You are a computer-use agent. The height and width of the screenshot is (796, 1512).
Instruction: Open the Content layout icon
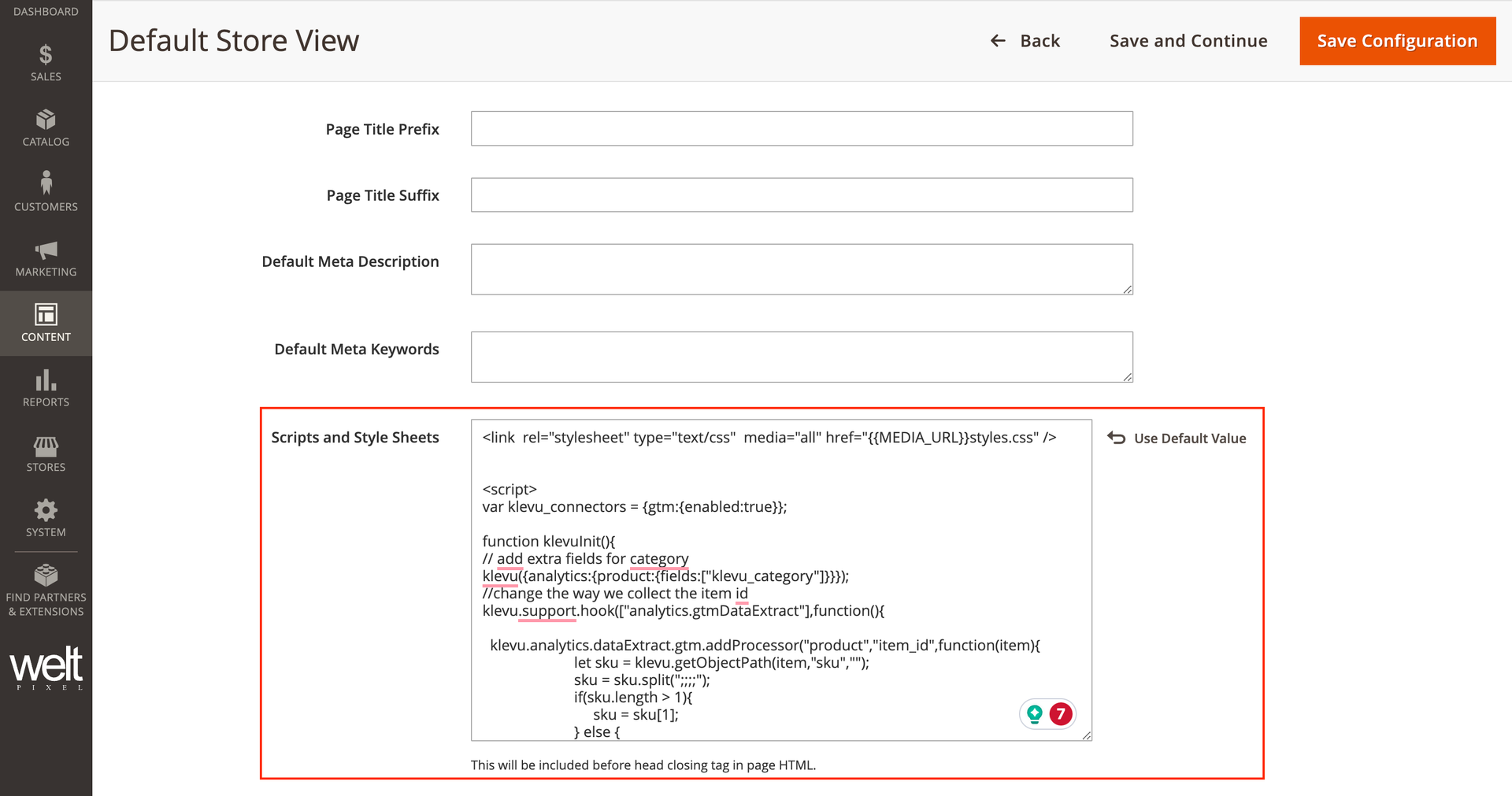click(46, 314)
